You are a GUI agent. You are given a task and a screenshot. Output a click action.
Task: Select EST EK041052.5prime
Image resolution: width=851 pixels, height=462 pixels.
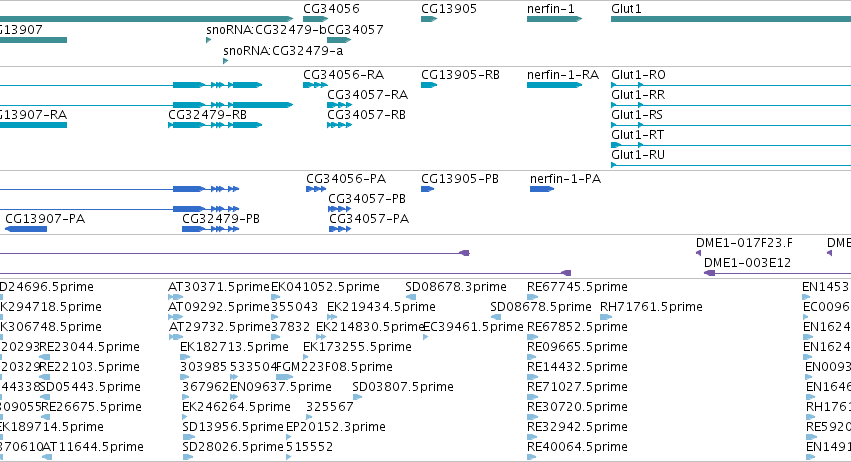point(325,287)
